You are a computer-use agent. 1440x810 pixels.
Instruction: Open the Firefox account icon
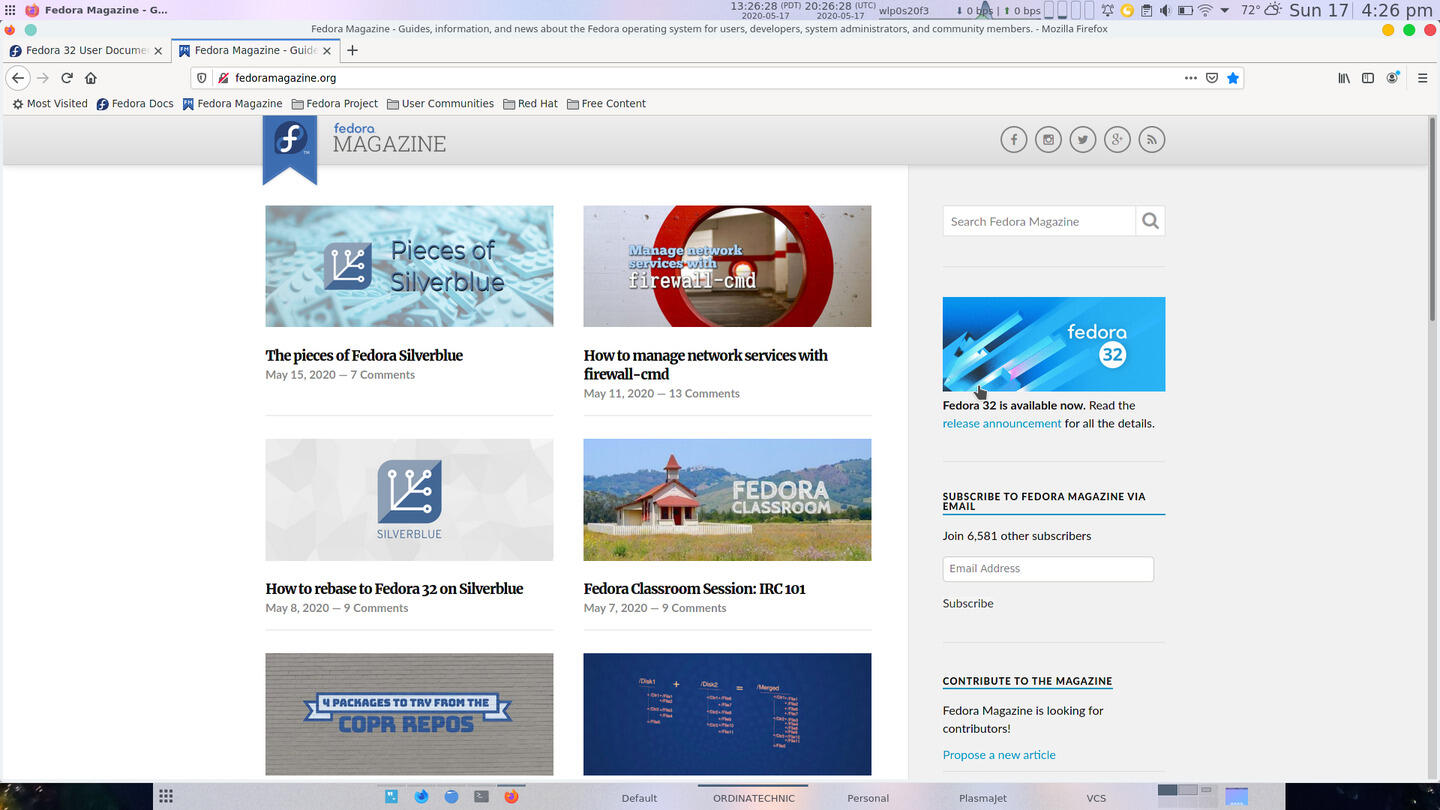tap(1392, 78)
